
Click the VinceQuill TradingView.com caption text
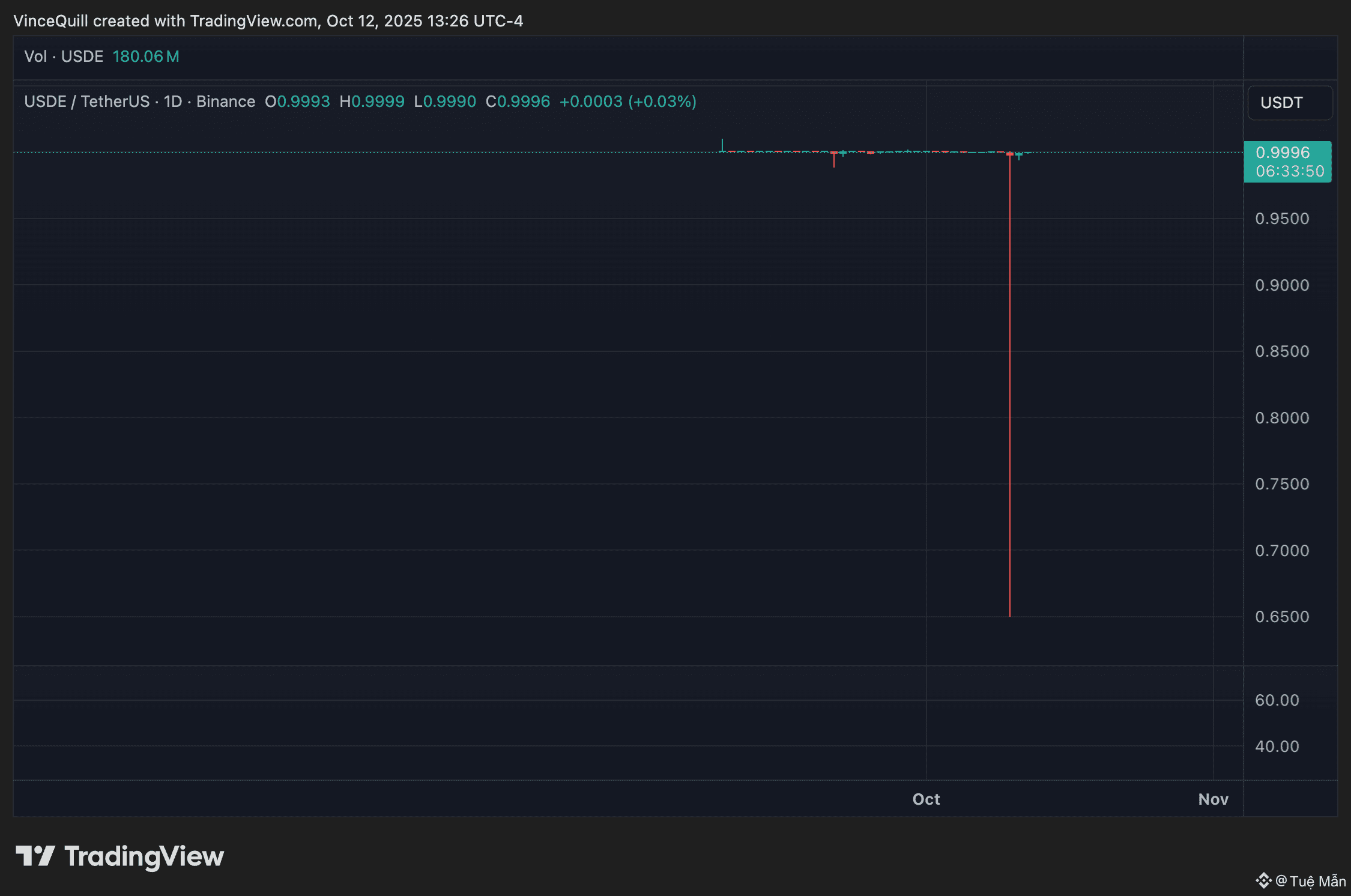268,21
